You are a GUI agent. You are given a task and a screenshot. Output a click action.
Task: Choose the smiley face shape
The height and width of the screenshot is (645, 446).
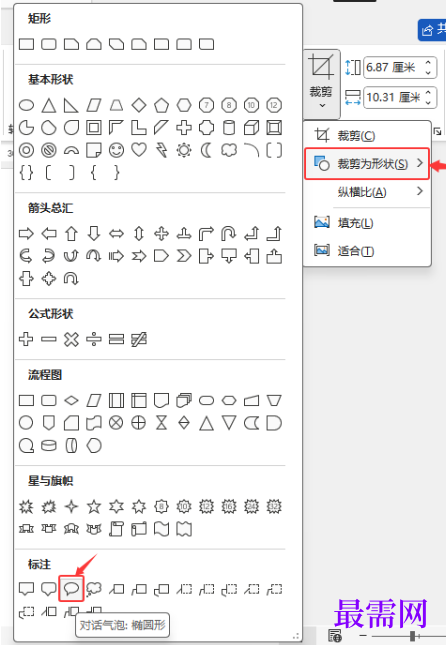[x=116, y=150]
